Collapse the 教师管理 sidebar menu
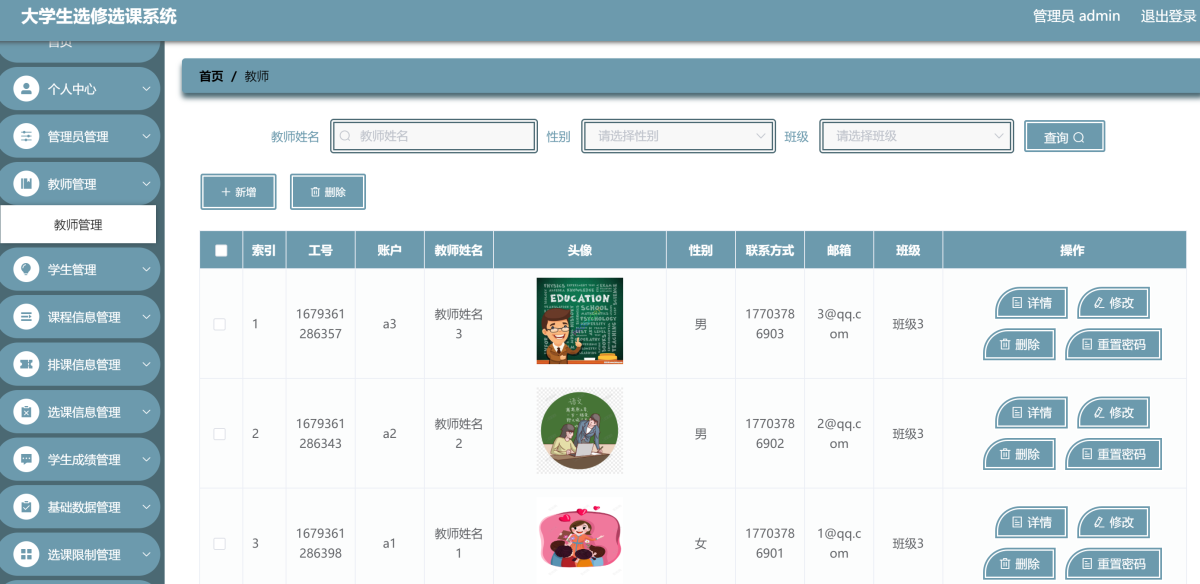Screen dimensions: 1200x584 (x=80, y=184)
